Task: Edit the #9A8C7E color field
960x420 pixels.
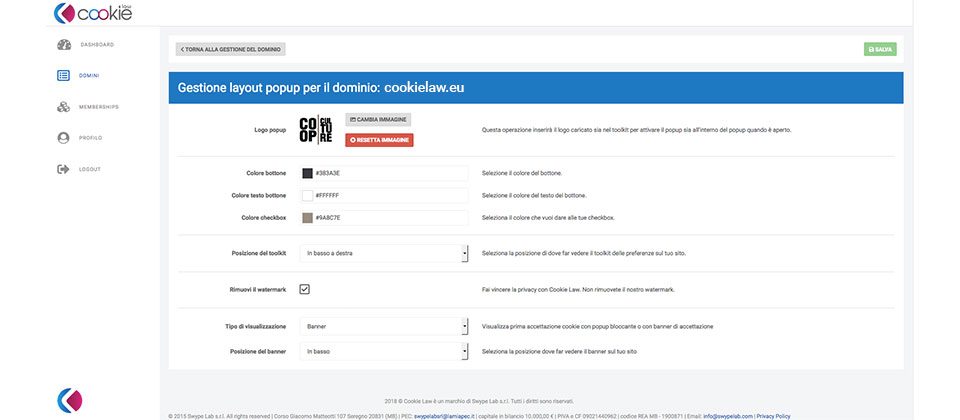Action: tap(384, 218)
